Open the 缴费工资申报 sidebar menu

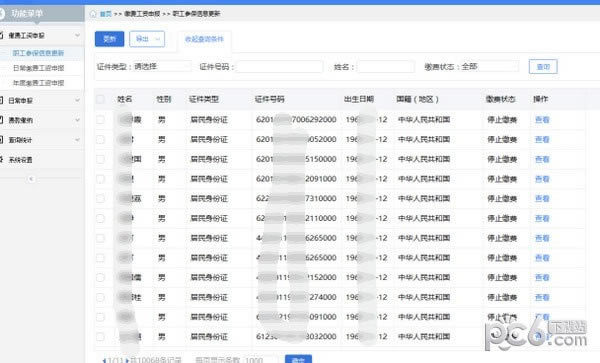coord(26,36)
